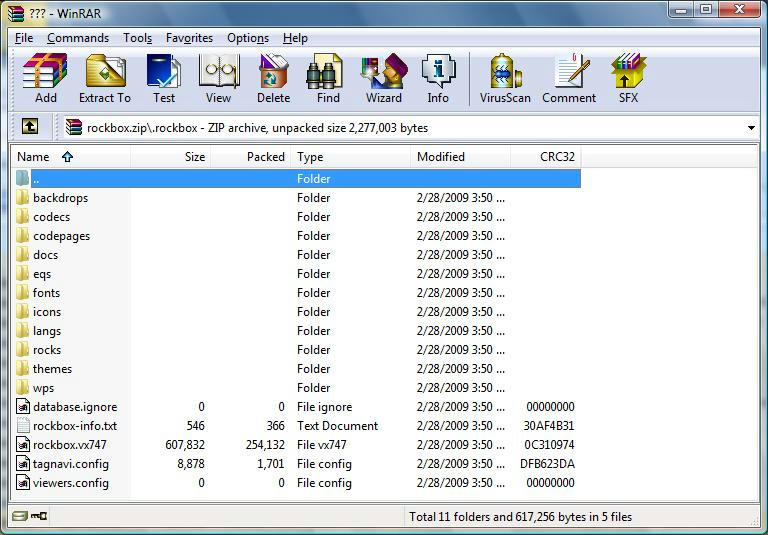This screenshot has height=535, width=768.
Task: Launch the Wizard tool
Action: coord(383,78)
